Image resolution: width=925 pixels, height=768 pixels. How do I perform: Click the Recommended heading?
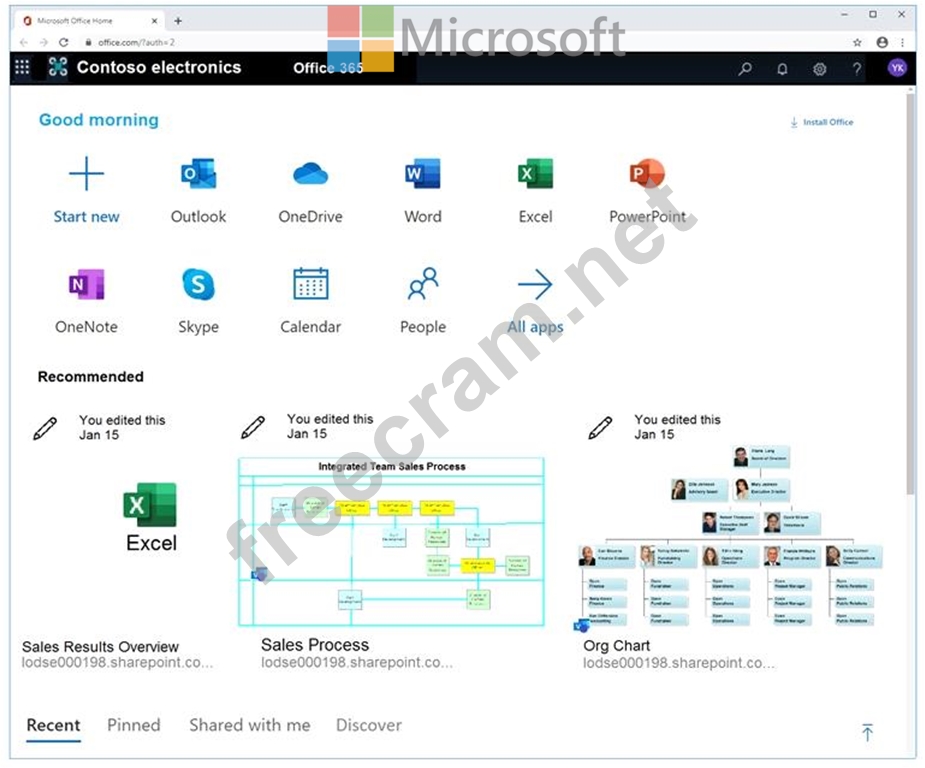click(91, 376)
